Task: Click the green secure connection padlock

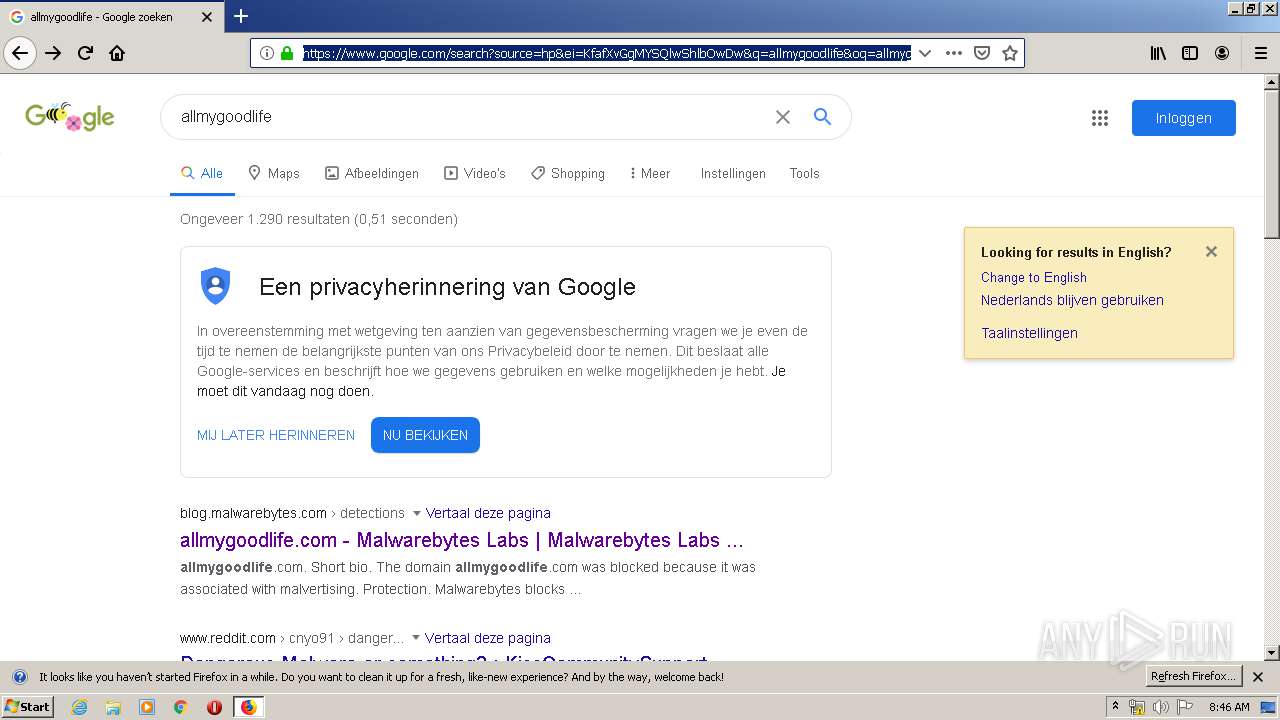Action: tap(287, 53)
